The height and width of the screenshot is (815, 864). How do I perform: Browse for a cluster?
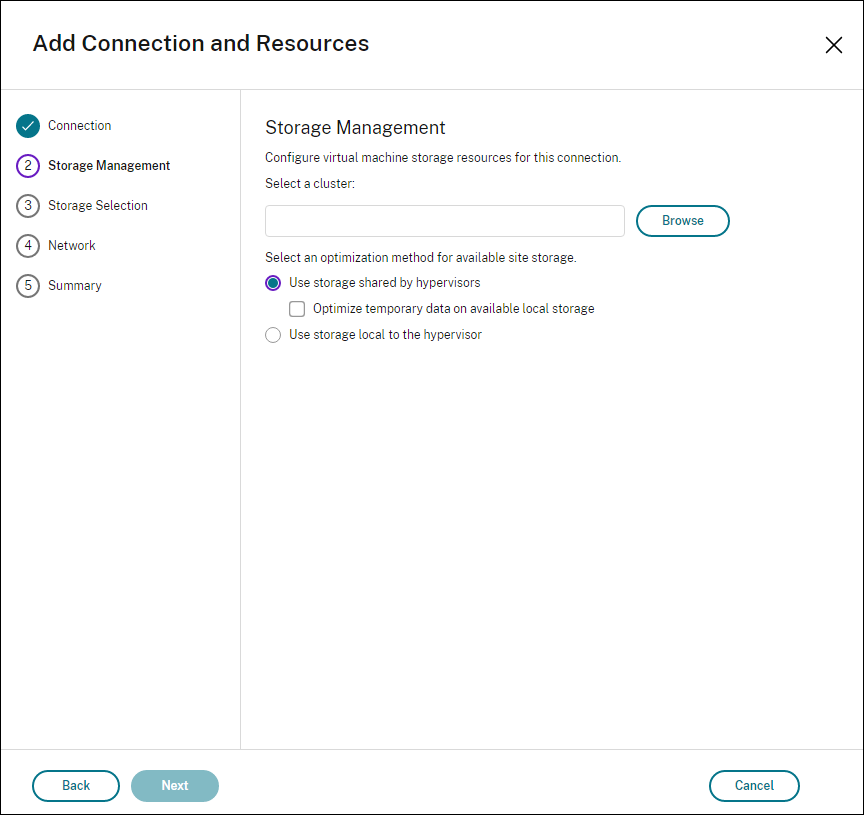point(683,220)
